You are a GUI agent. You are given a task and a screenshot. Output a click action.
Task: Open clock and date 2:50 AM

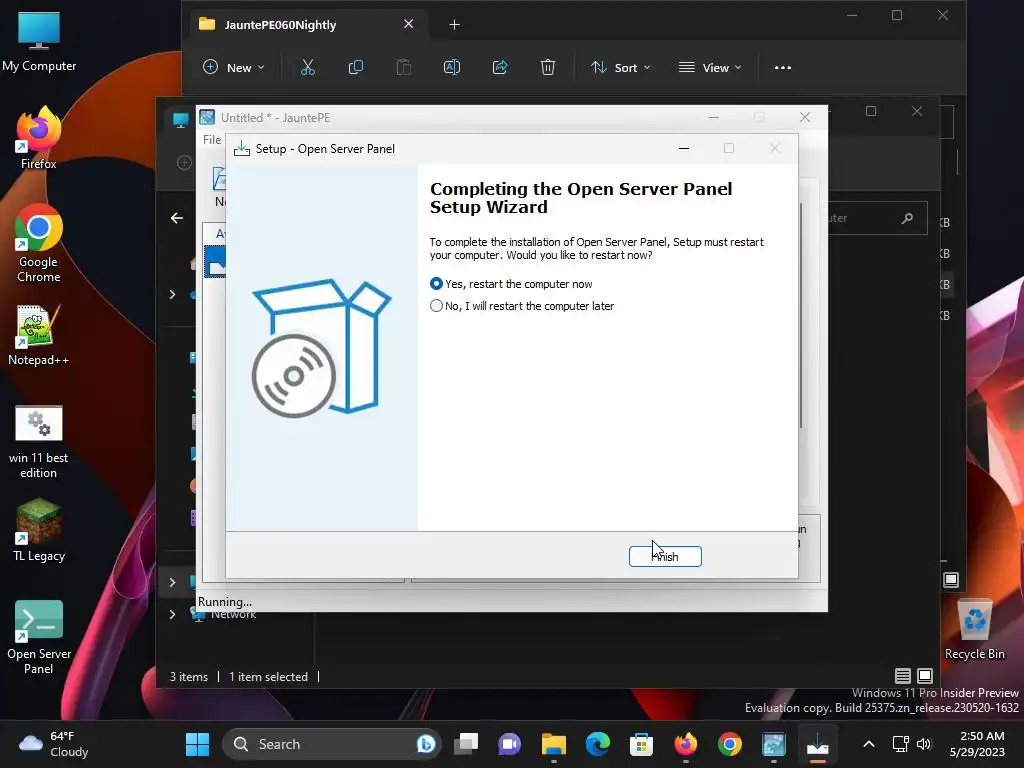tap(978, 744)
